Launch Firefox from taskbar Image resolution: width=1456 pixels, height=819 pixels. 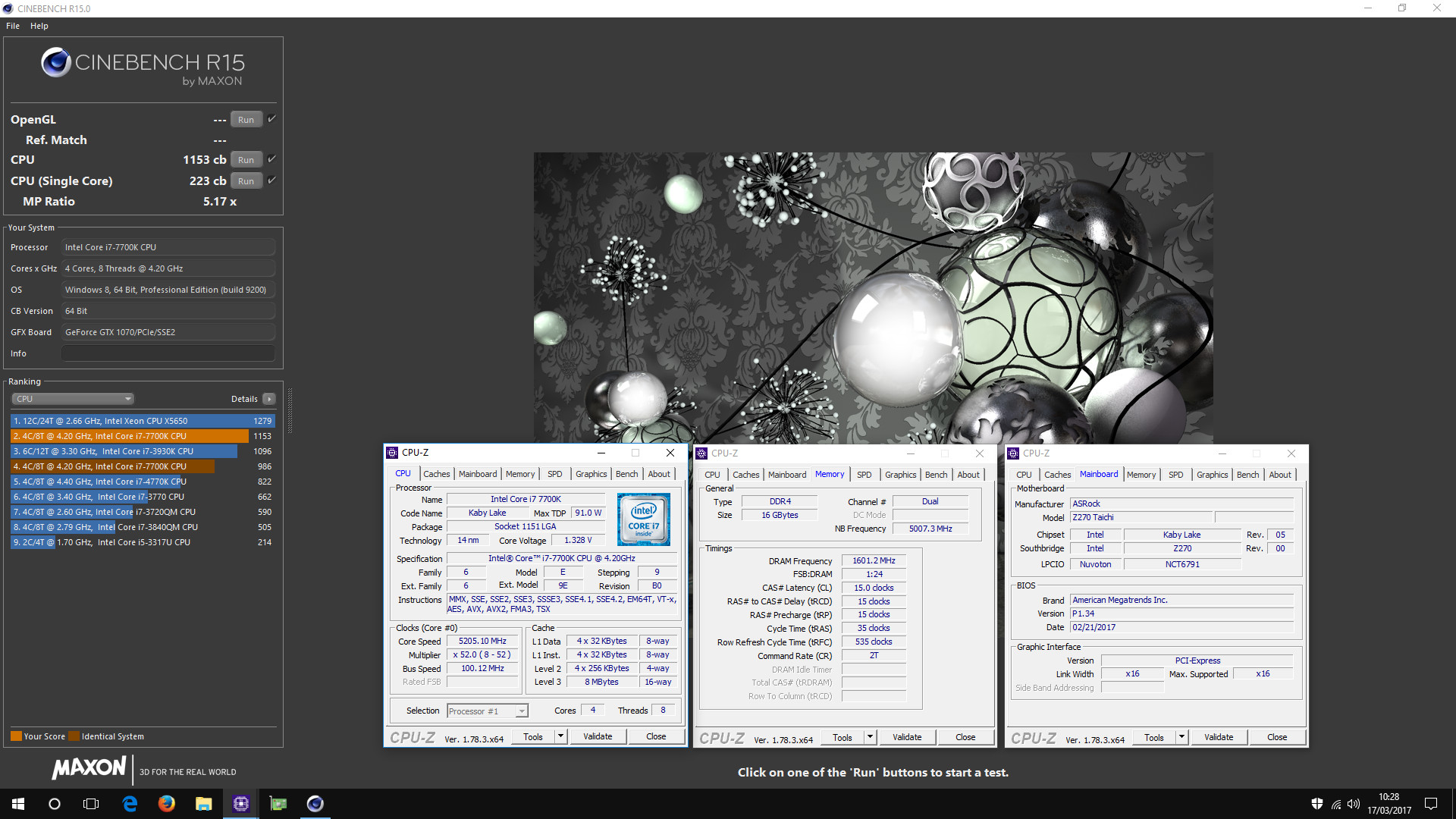167,804
